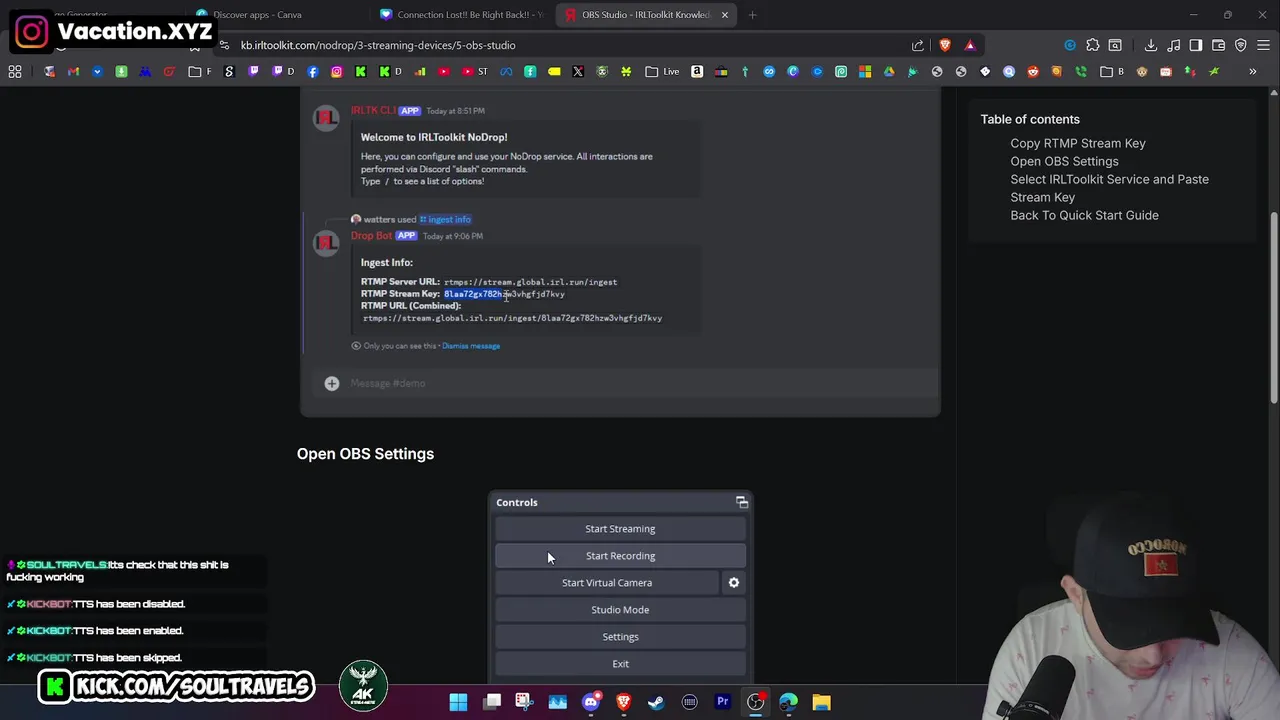Click the Start Streaming button
Screen dimensions: 1280x720
coord(620,529)
